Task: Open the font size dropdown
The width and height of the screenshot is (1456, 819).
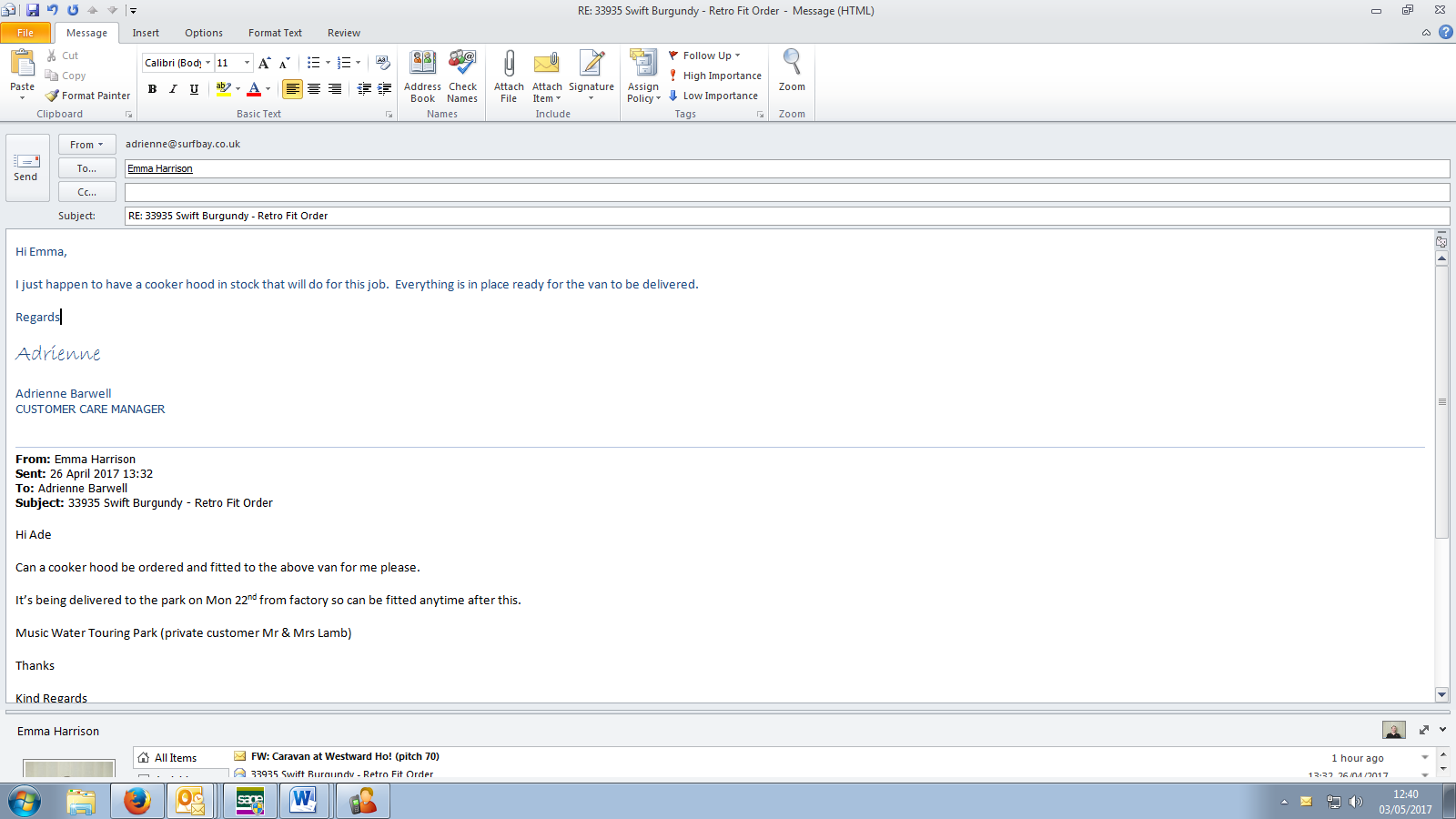Action: coord(247,63)
